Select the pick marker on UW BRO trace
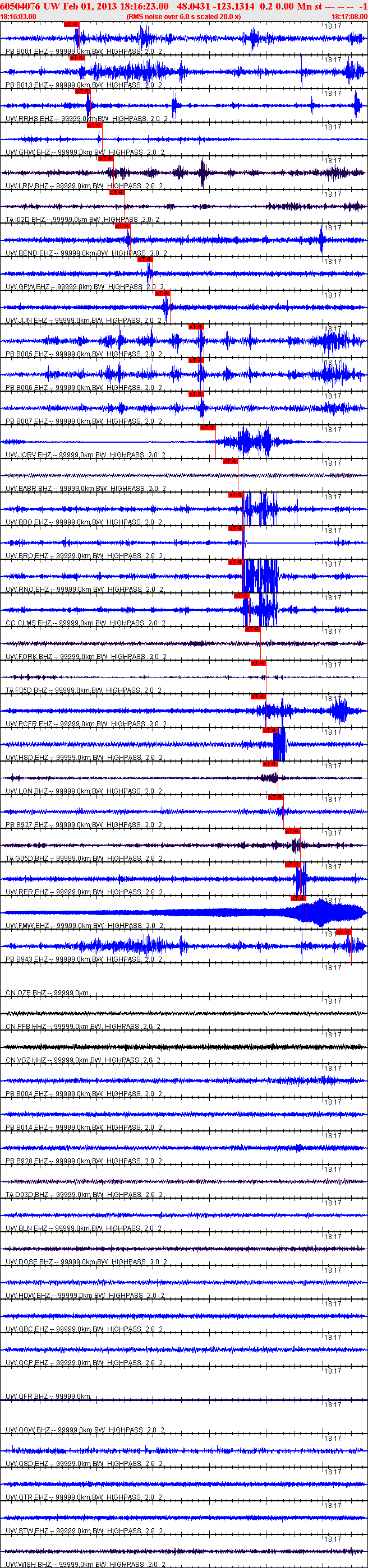 click(x=236, y=528)
